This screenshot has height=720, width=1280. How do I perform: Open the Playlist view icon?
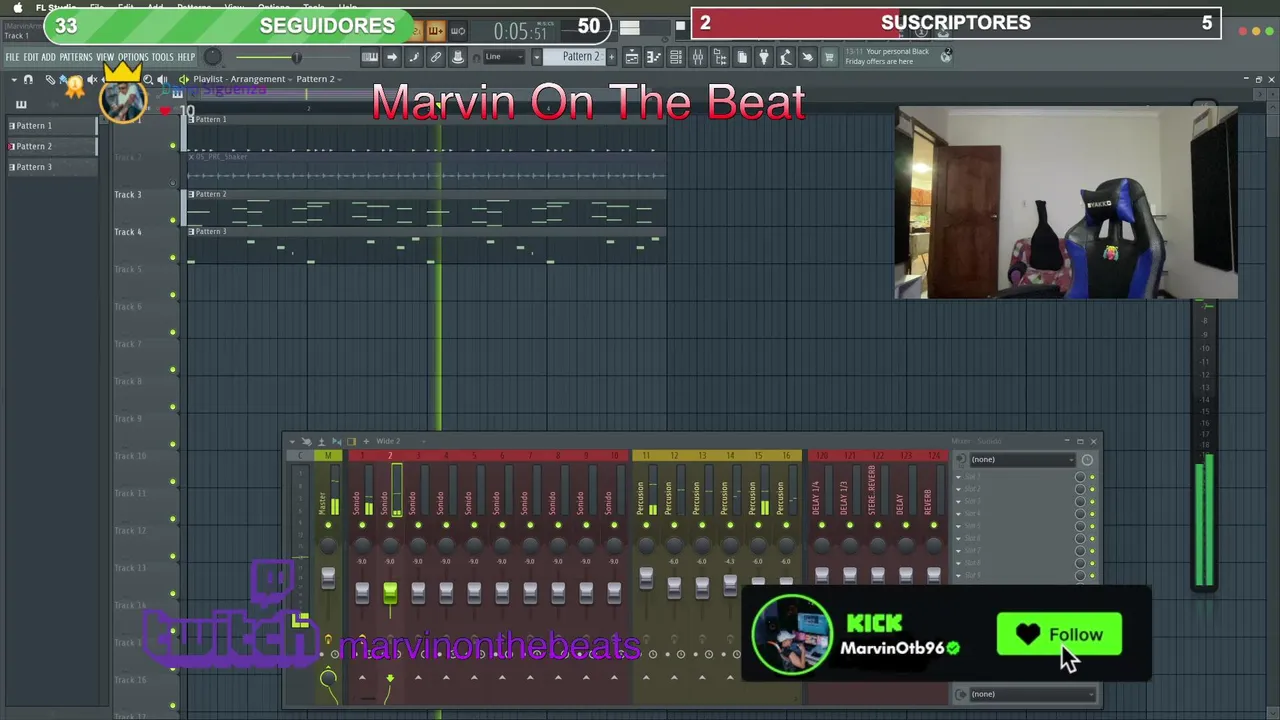pyautogui.click(x=631, y=57)
